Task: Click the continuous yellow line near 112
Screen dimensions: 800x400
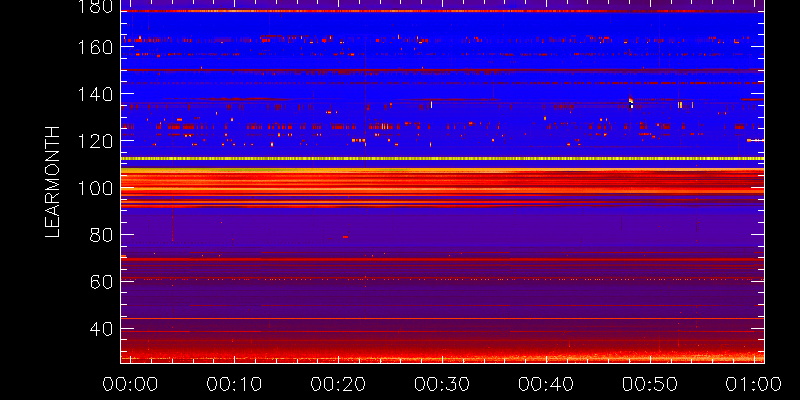Action: pyautogui.click(x=442, y=159)
